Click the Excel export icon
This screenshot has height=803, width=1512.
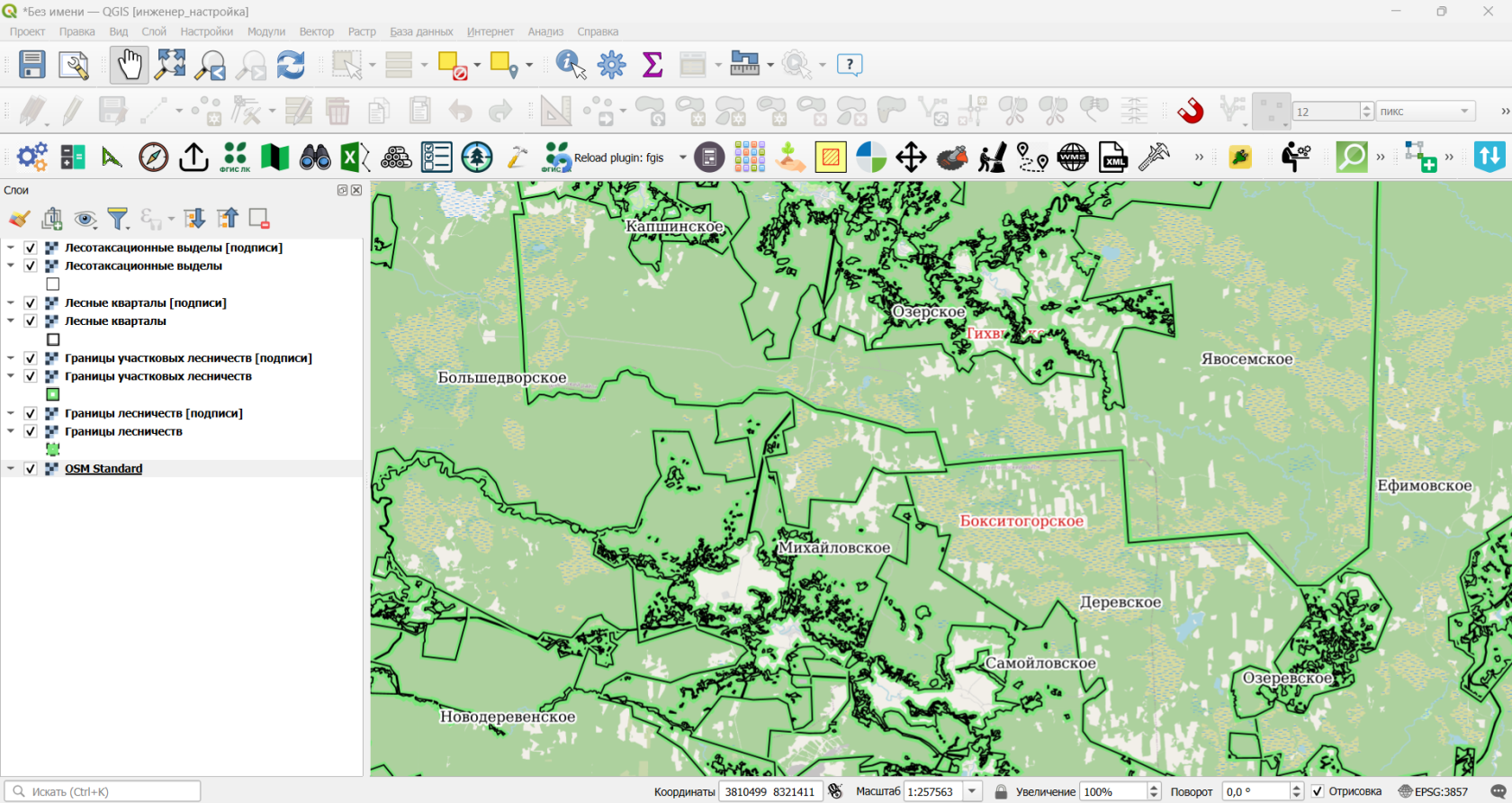coord(355,158)
